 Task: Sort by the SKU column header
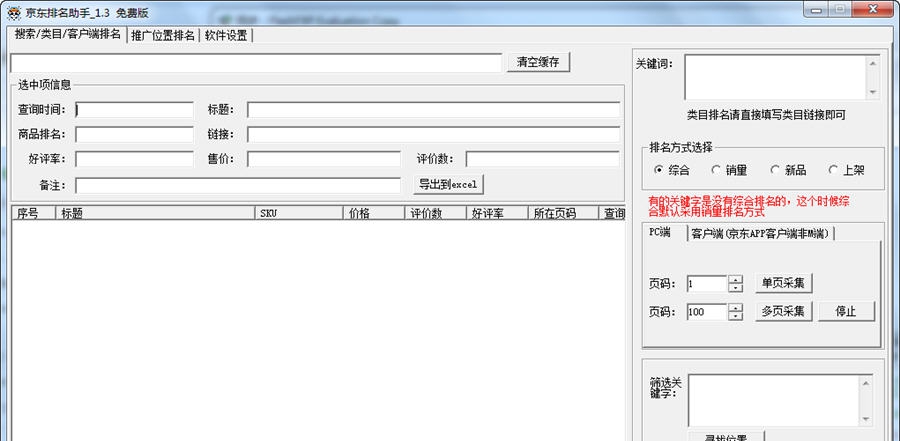pyautogui.click(x=299, y=213)
